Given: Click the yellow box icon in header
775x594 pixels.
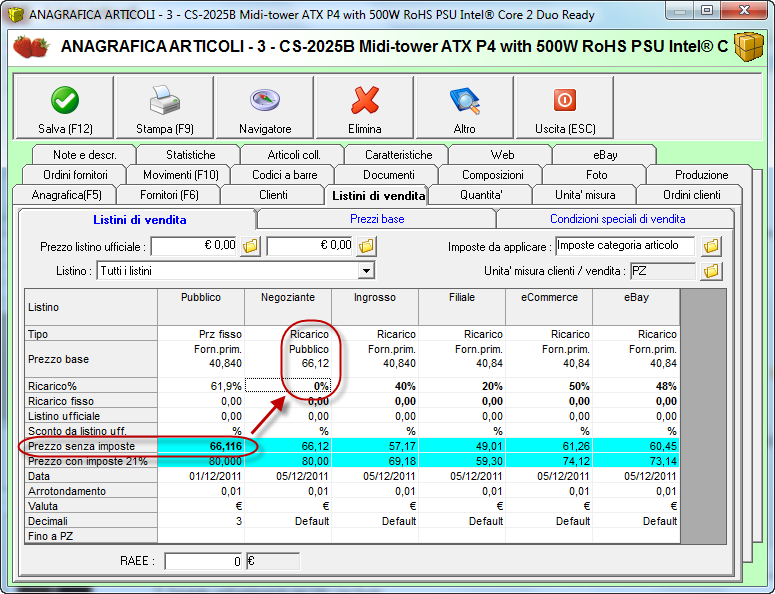Looking at the screenshot, I should pos(749,46).
